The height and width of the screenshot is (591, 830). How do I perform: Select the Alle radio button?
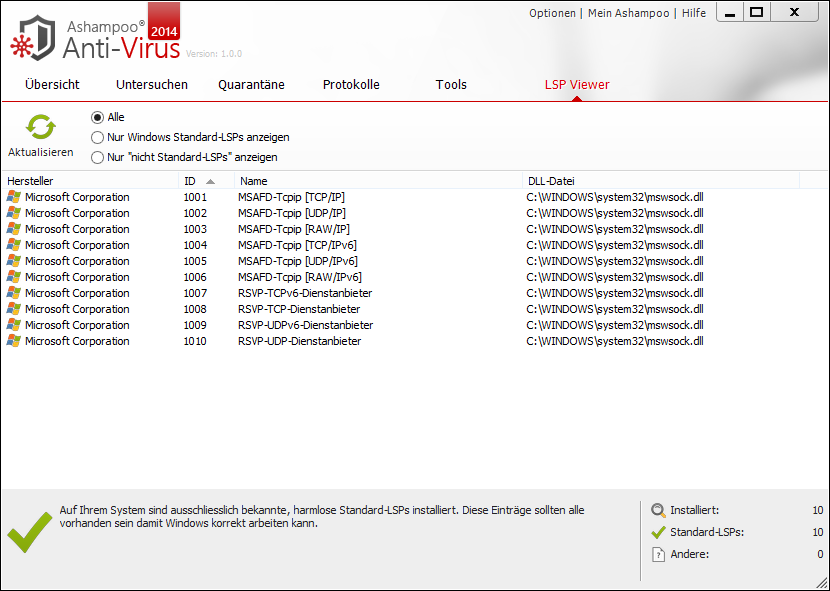click(x=97, y=117)
